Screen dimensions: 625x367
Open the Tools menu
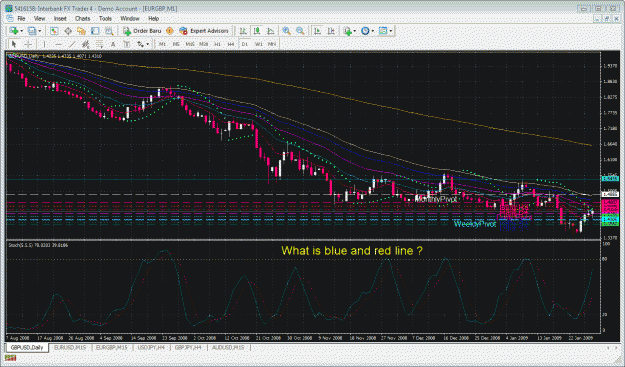click(x=105, y=18)
